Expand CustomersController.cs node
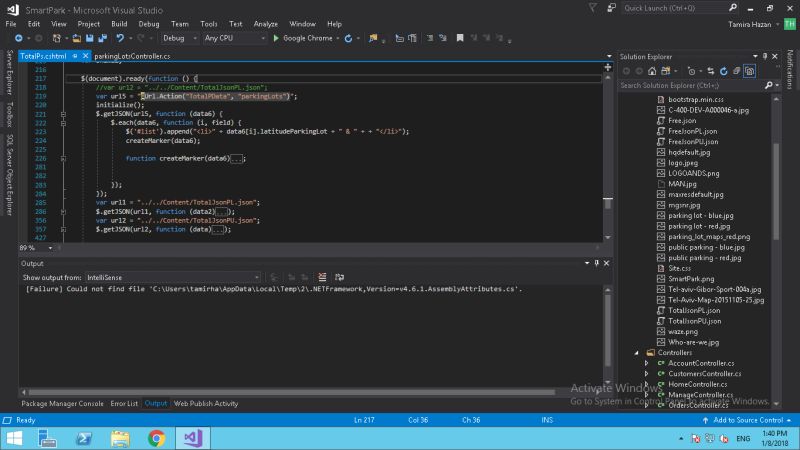The height and width of the screenshot is (450, 800). 646,374
